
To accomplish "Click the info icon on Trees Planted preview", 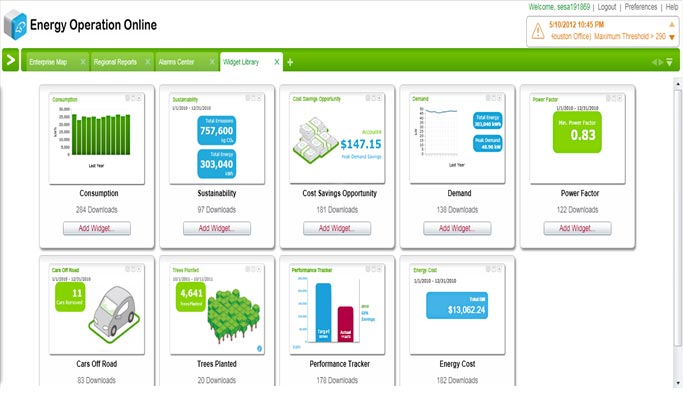I will (260, 349).
